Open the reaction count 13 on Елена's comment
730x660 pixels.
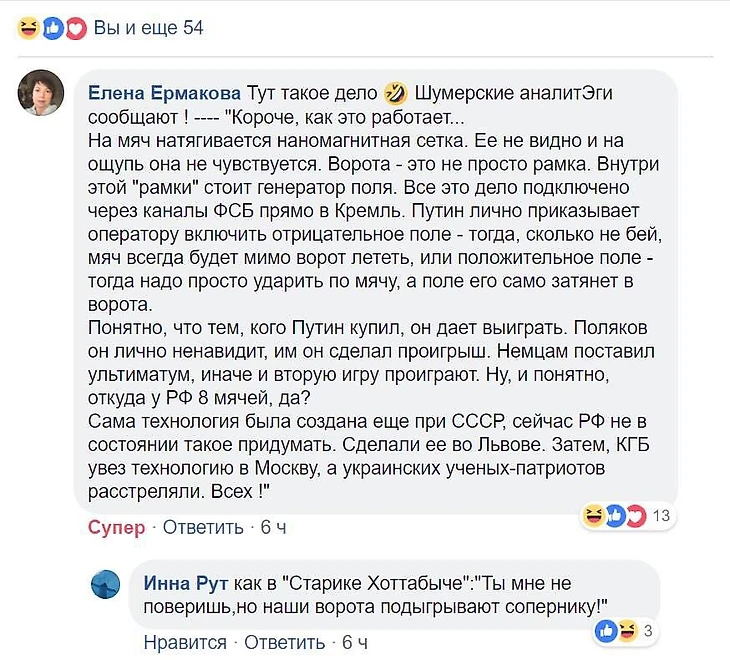[x=660, y=516]
